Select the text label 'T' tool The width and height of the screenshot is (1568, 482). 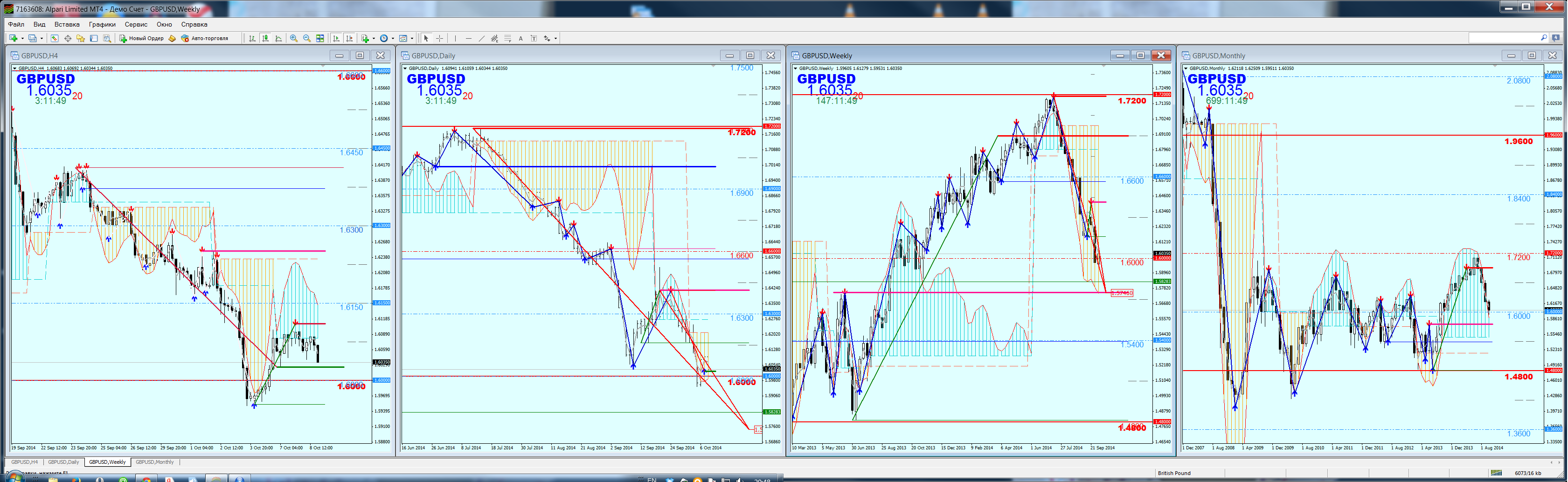point(534,38)
